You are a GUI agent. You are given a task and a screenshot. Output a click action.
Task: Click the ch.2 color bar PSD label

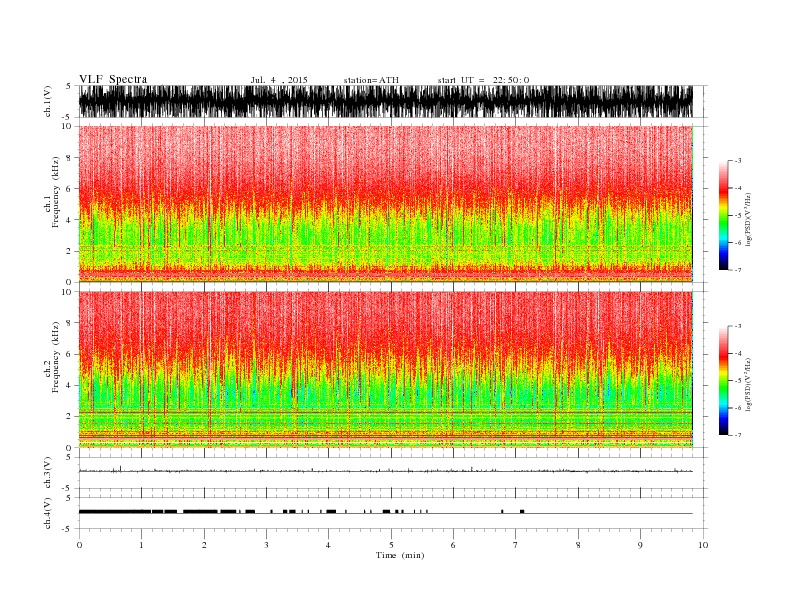tap(750, 384)
